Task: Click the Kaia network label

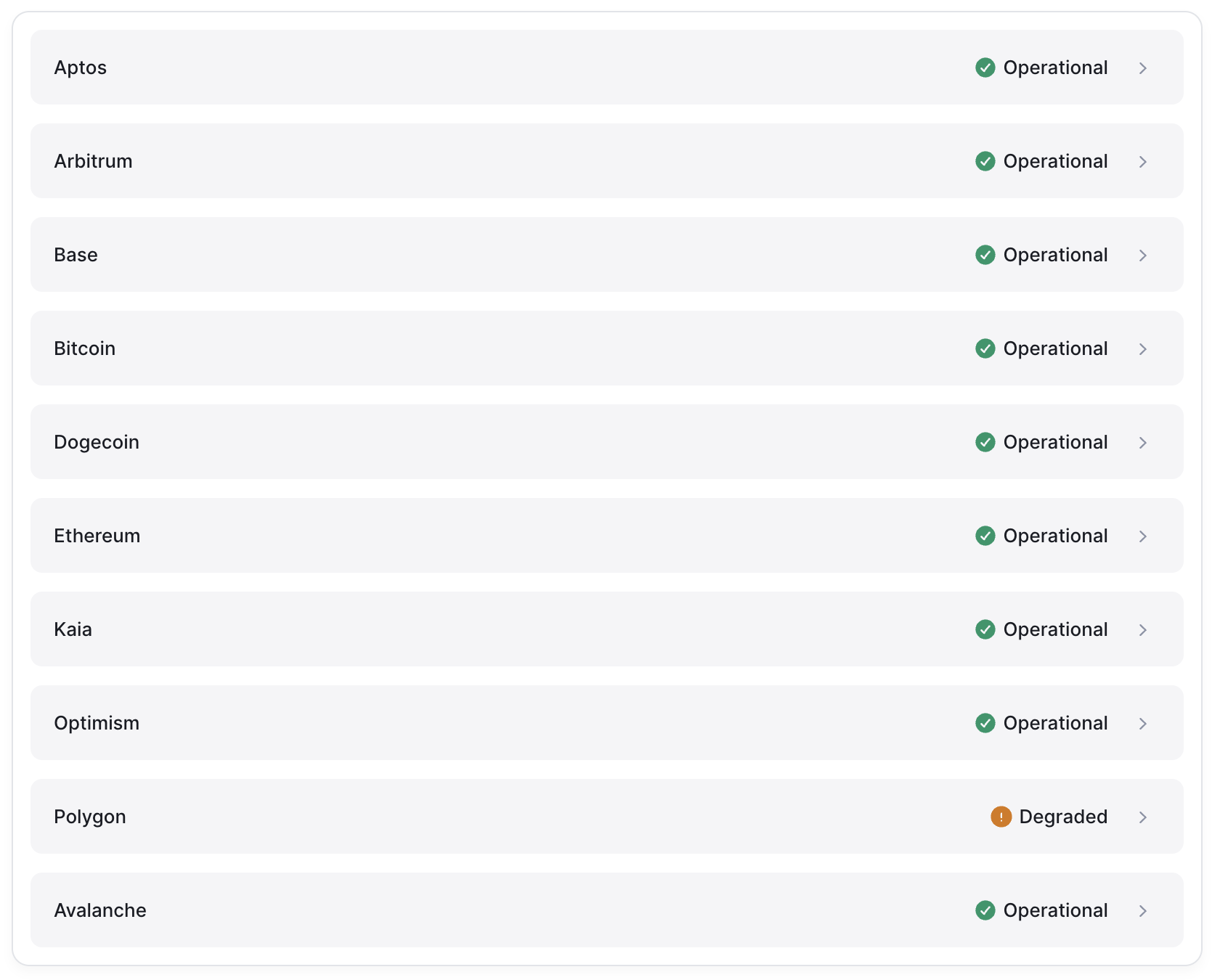Action: tap(73, 629)
